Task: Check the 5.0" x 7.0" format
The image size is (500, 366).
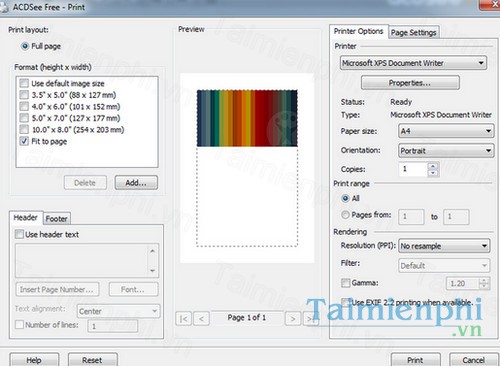Action: (24, 118)
